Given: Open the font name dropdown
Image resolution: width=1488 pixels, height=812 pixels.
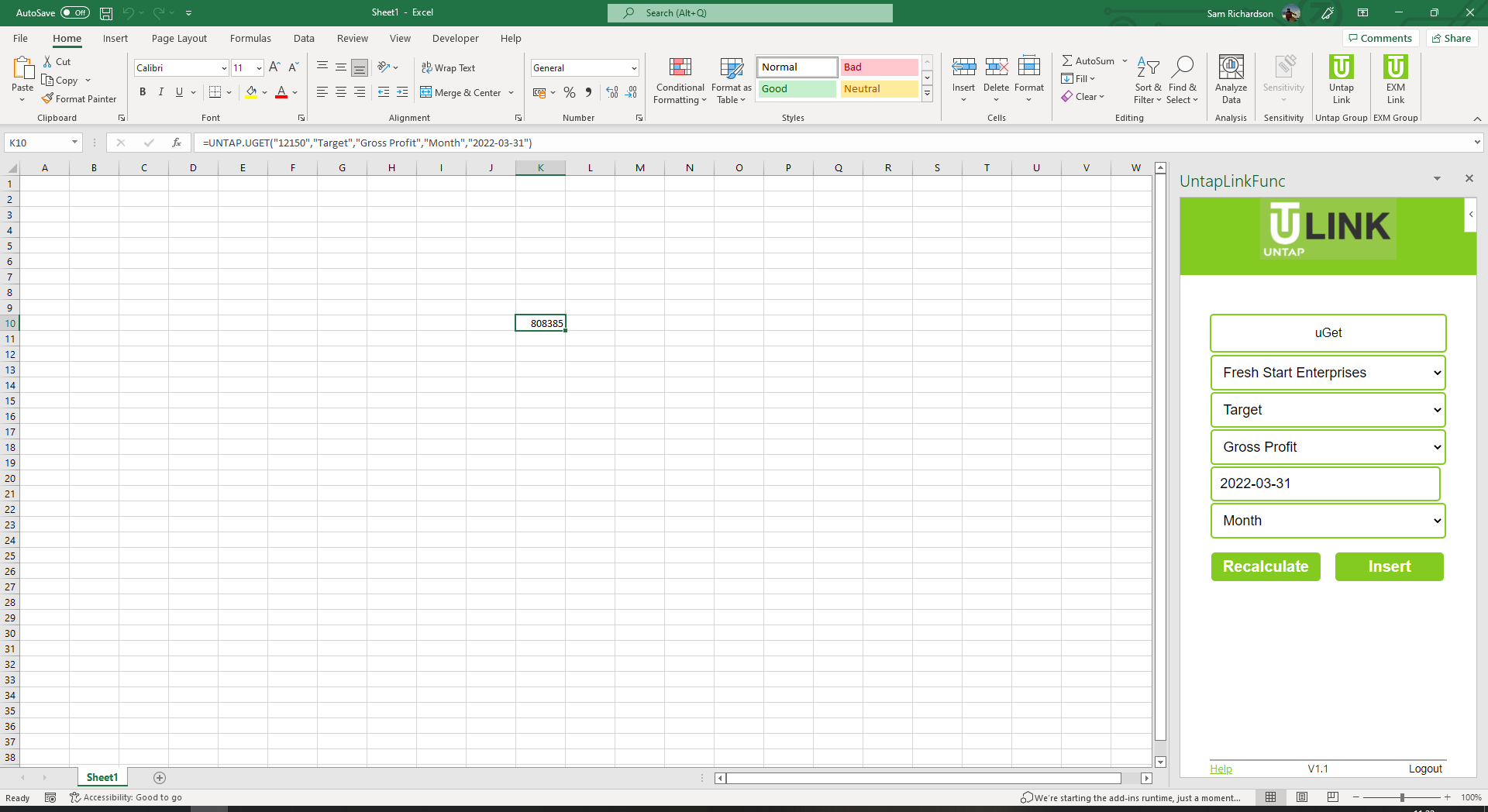Looking at the screenshot, I should pyautogui.click(x=224, y=68).
